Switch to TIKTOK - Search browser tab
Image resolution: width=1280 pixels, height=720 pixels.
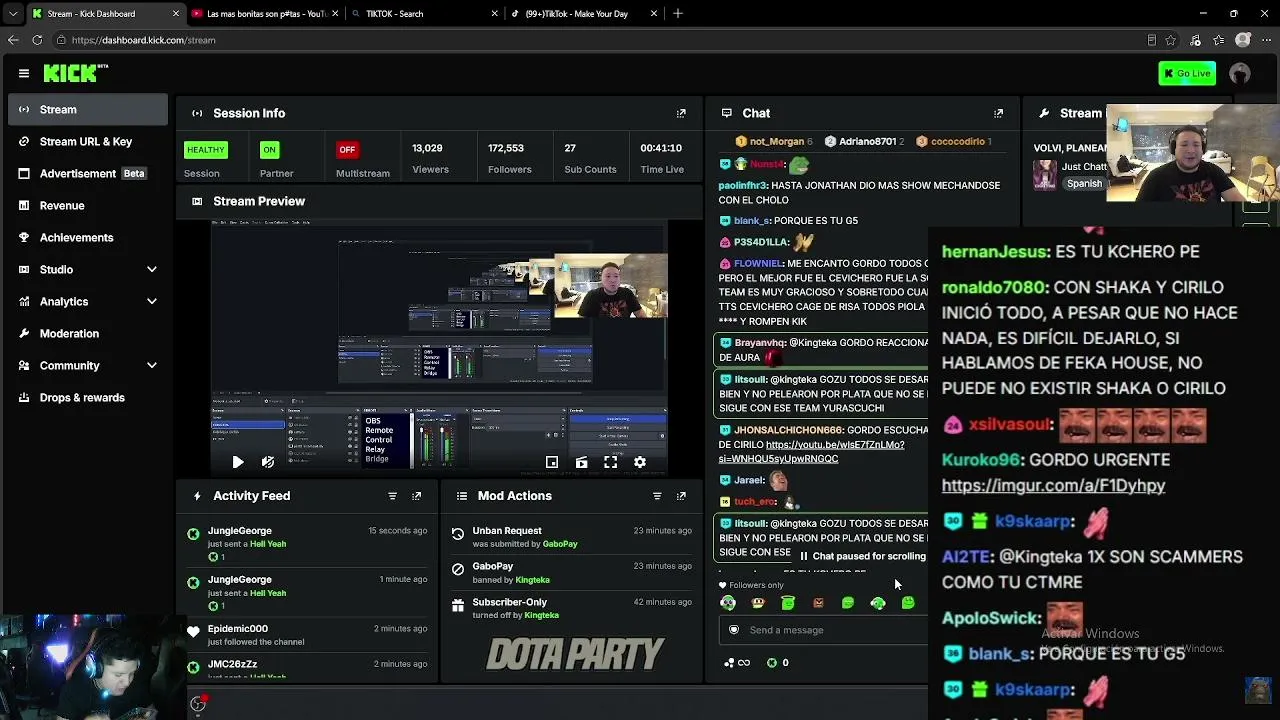click(425, 14)
